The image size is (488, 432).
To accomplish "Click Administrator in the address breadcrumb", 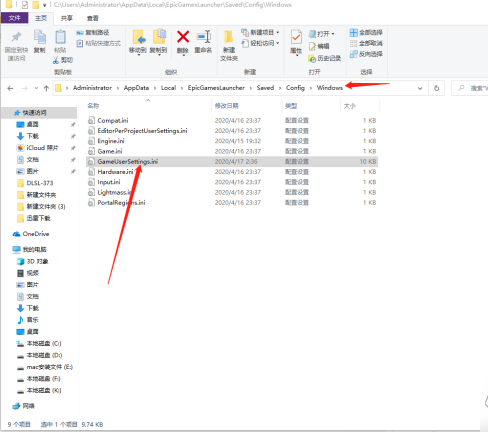I will pyautogui.click(x=92, y=88).
